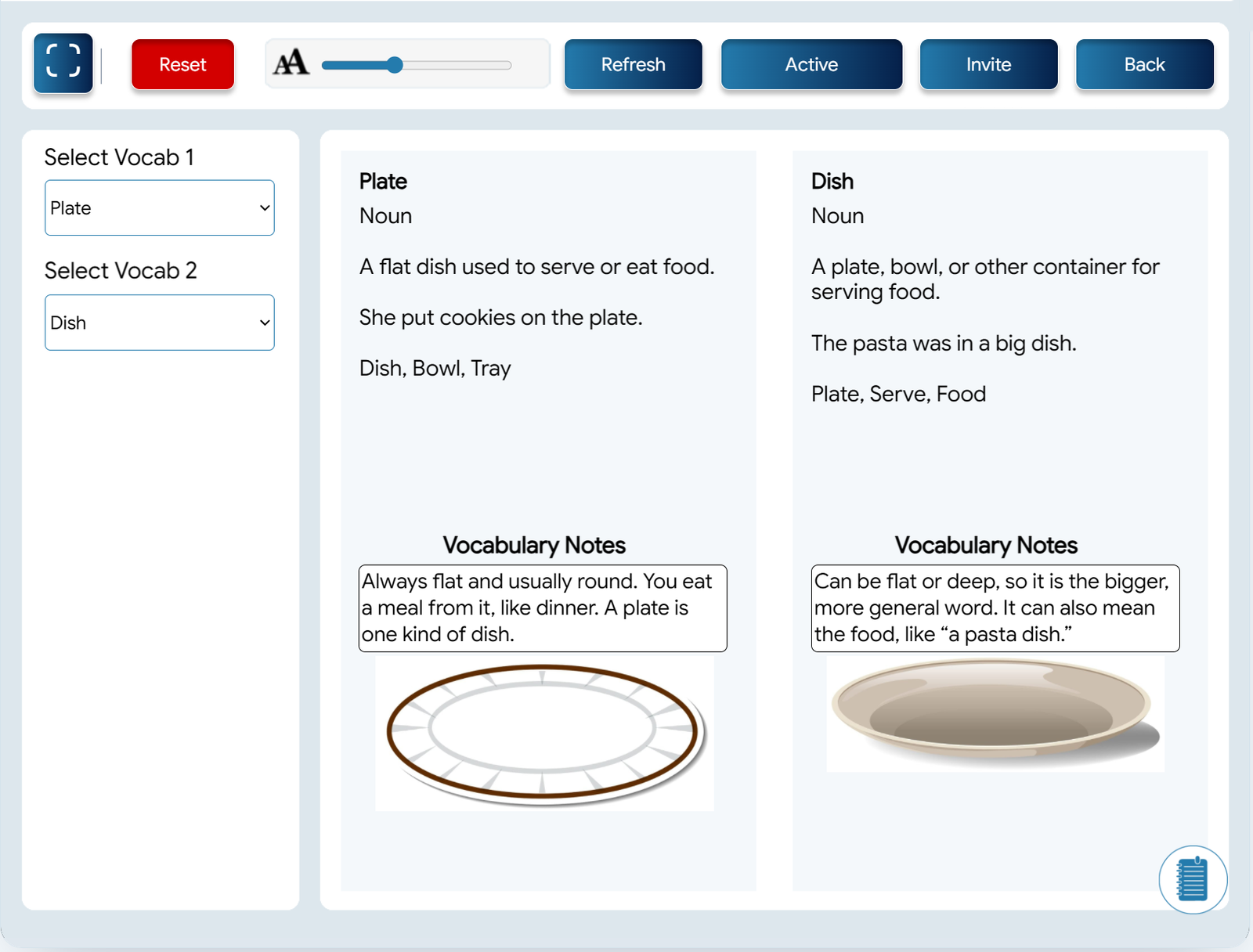Click the Dish vocabulary notes box
1253x952 pixels.
pos(995,608)
